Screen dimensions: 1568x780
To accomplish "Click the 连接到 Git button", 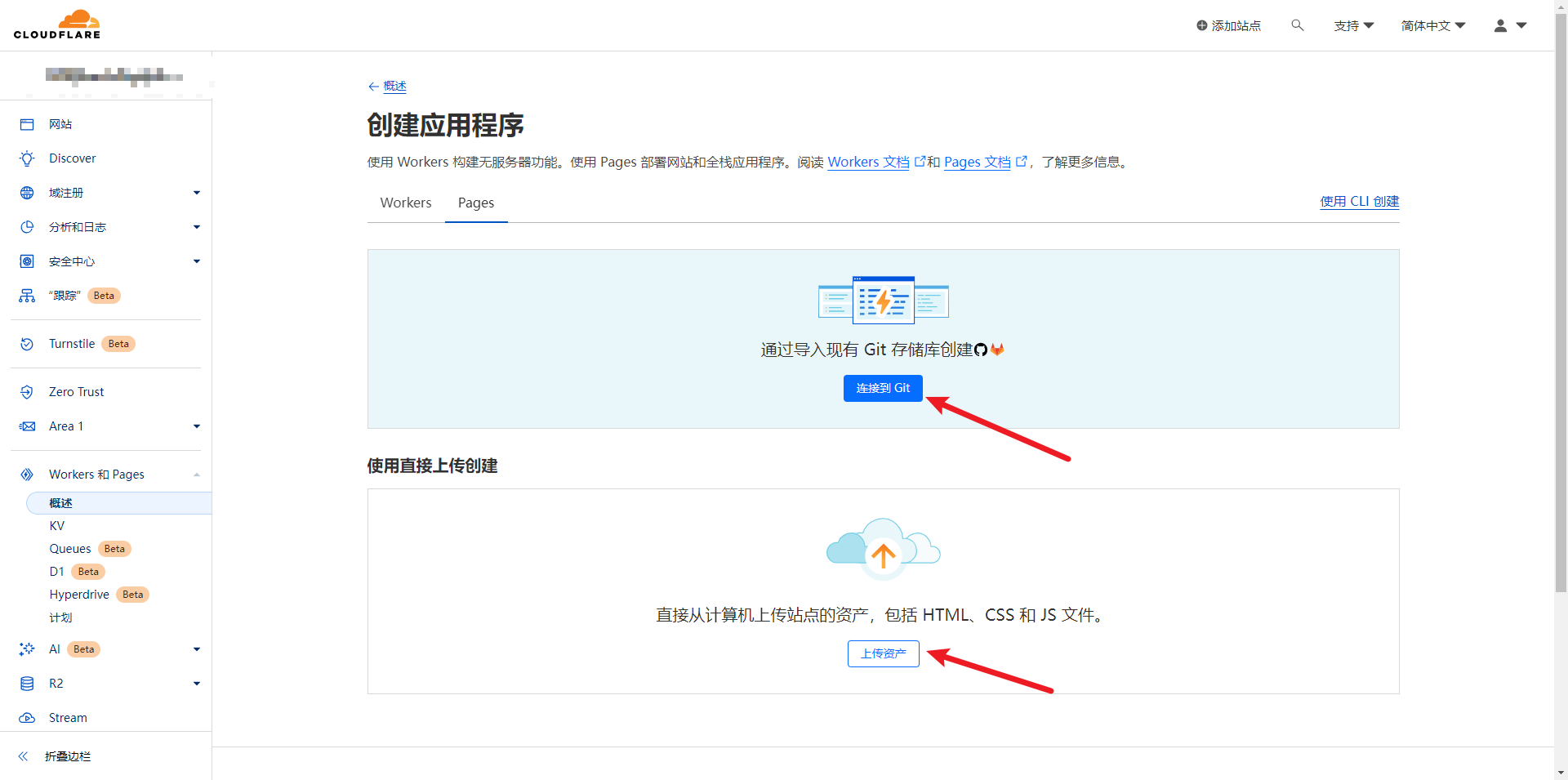I will (883, 388).
